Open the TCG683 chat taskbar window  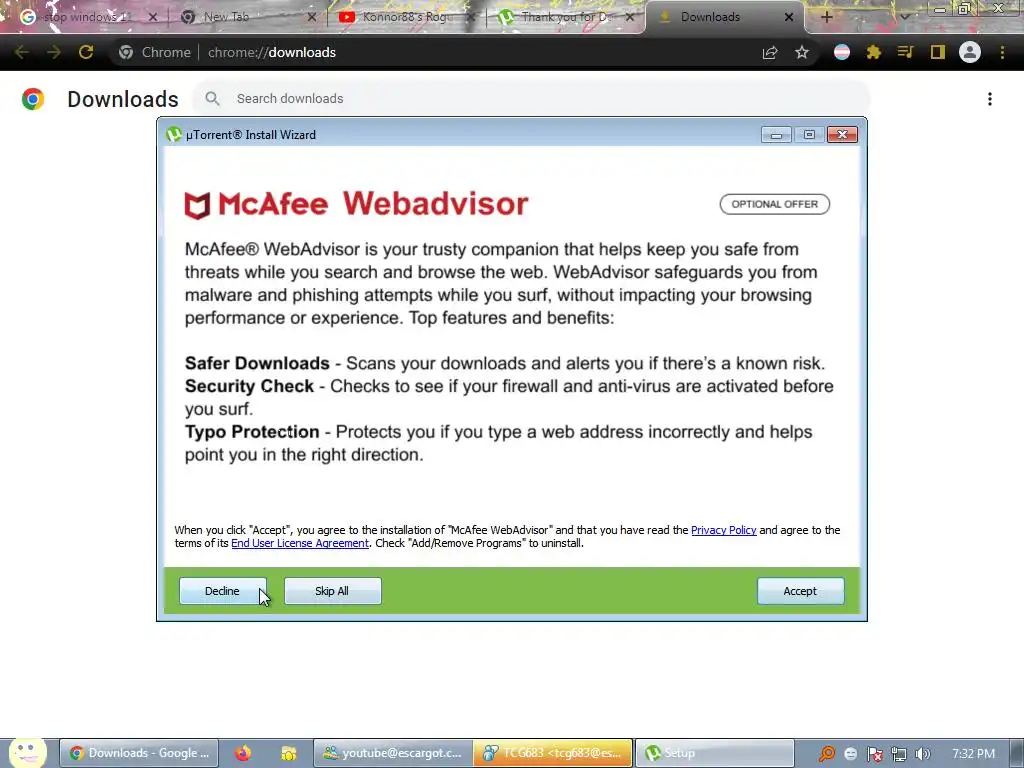point(553,753)
